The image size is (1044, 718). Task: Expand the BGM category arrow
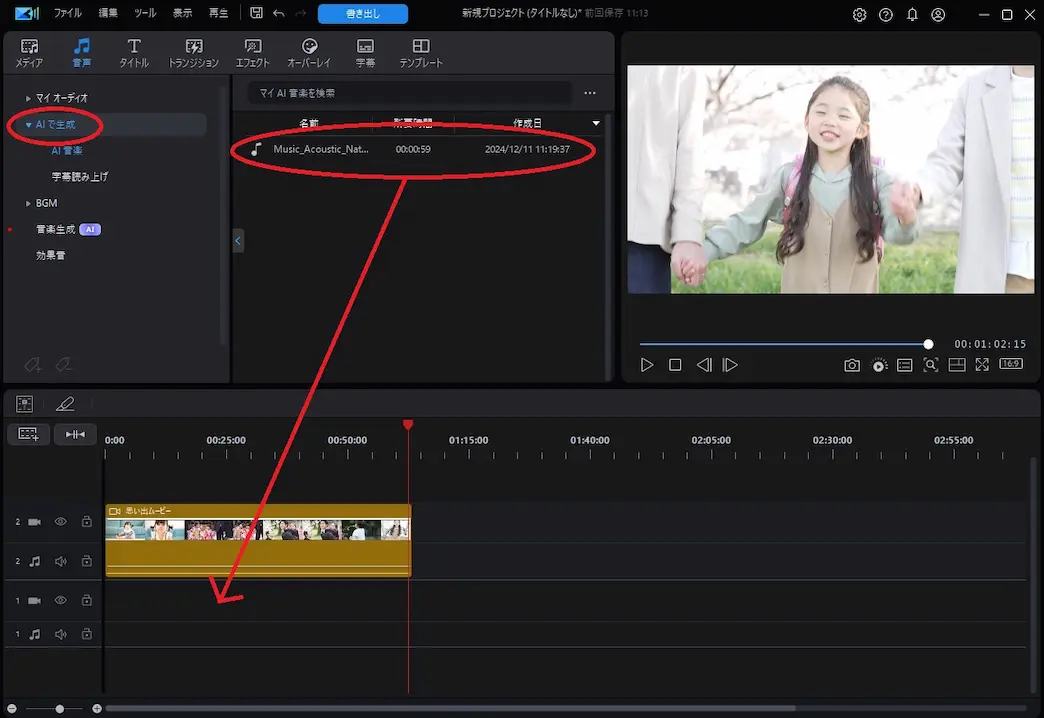tap(29, 203)
